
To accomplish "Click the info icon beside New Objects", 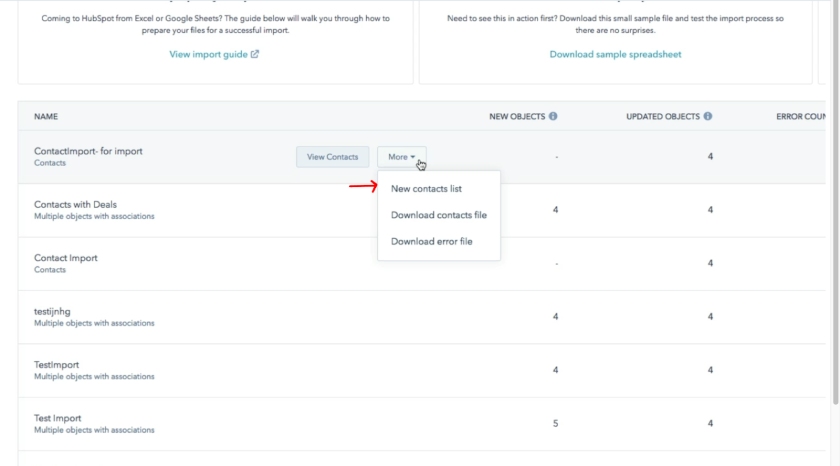I will coord(553,116).
